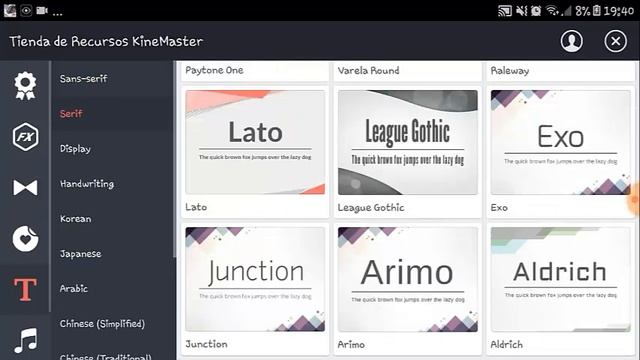Tap the alarm clock status icon
The image size is (640, 360).
coord(536,11)
